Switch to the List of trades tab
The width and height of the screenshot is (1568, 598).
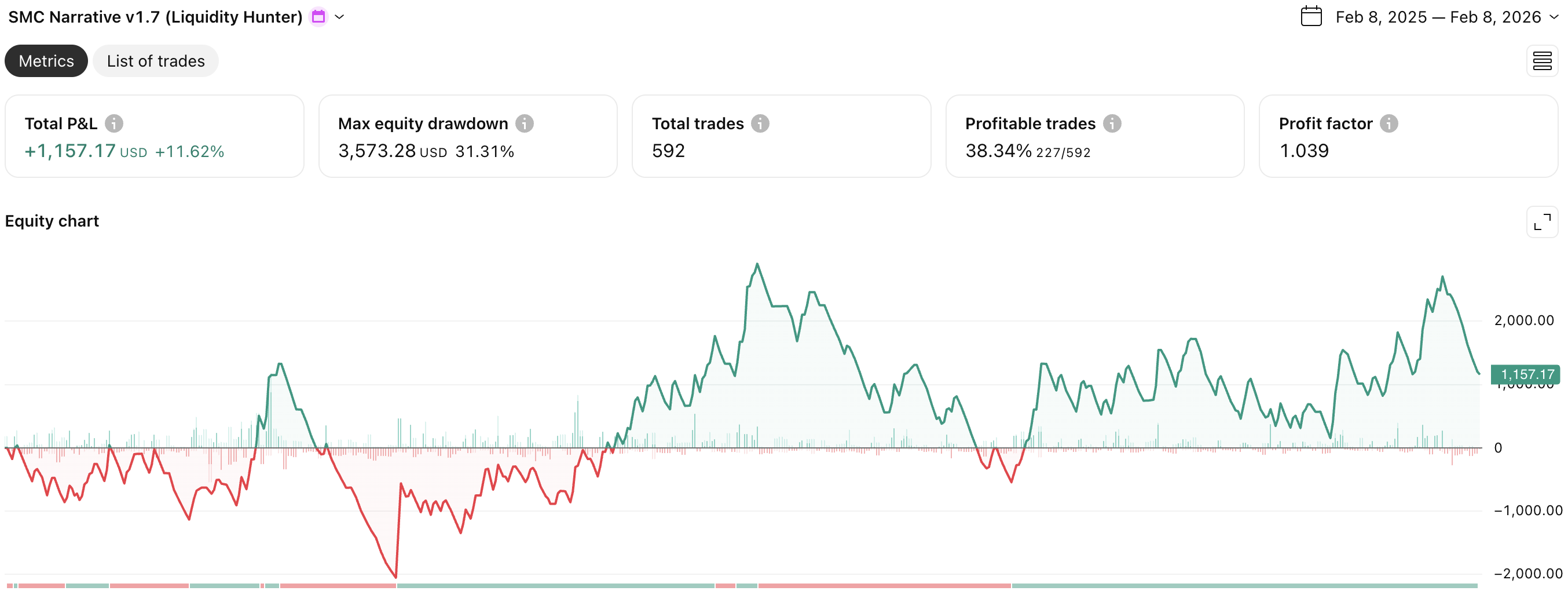click(156, 61)
